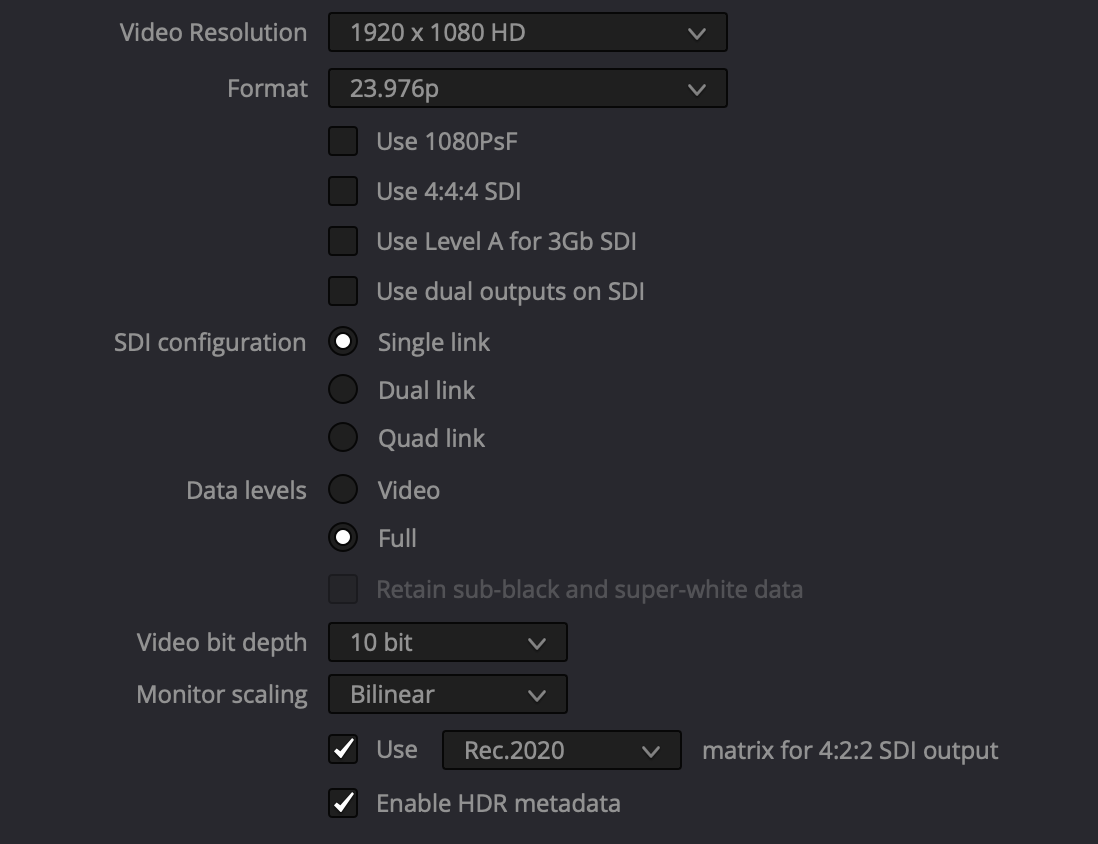
Task: Select Single link SDI configuration
Action: click(x=343, y=342)
